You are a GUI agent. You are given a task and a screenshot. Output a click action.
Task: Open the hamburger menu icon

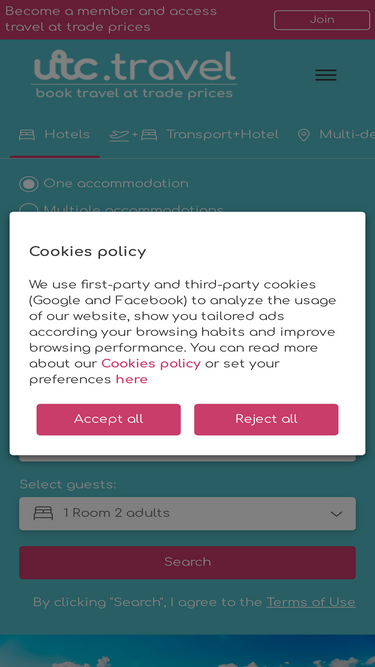click(x=326, y=75)
